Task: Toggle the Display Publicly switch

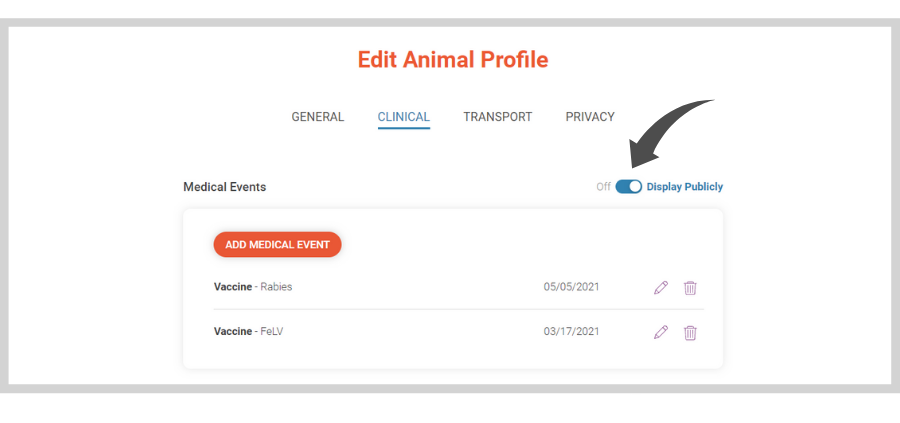Action: pos(629,187)
